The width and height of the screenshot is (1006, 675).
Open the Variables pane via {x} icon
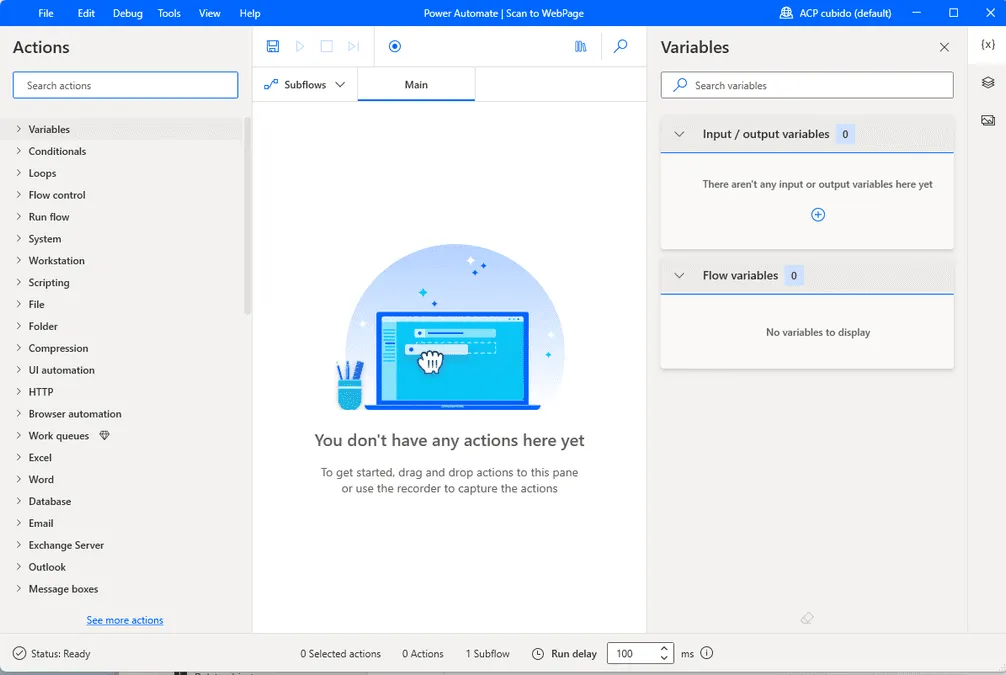[x=988, y=44]
